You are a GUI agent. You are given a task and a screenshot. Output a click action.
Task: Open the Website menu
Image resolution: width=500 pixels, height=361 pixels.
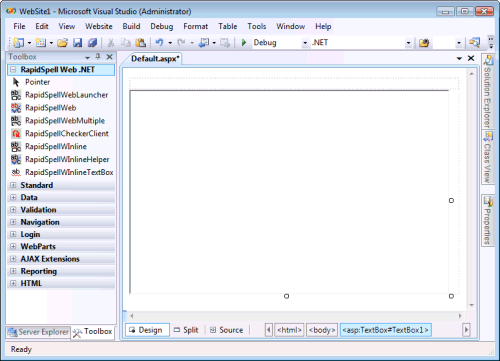pos(99,26)
